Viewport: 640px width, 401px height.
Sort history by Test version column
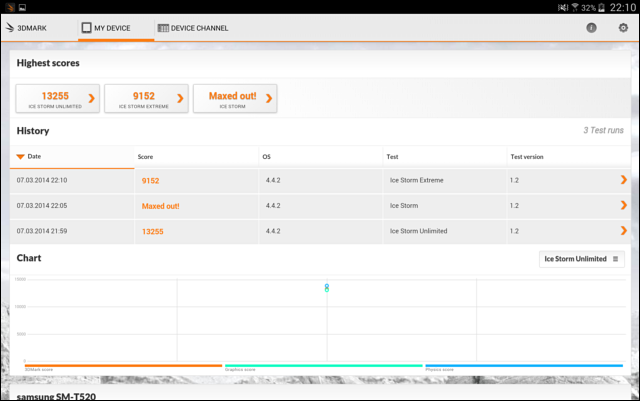point(569,156)
